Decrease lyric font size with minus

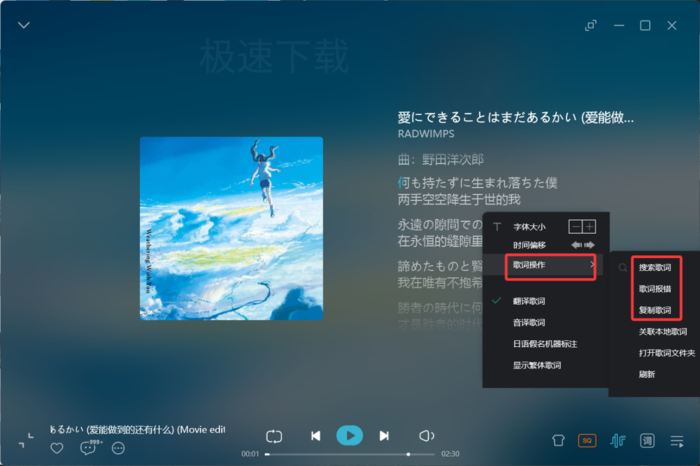(x=575, y=227)
